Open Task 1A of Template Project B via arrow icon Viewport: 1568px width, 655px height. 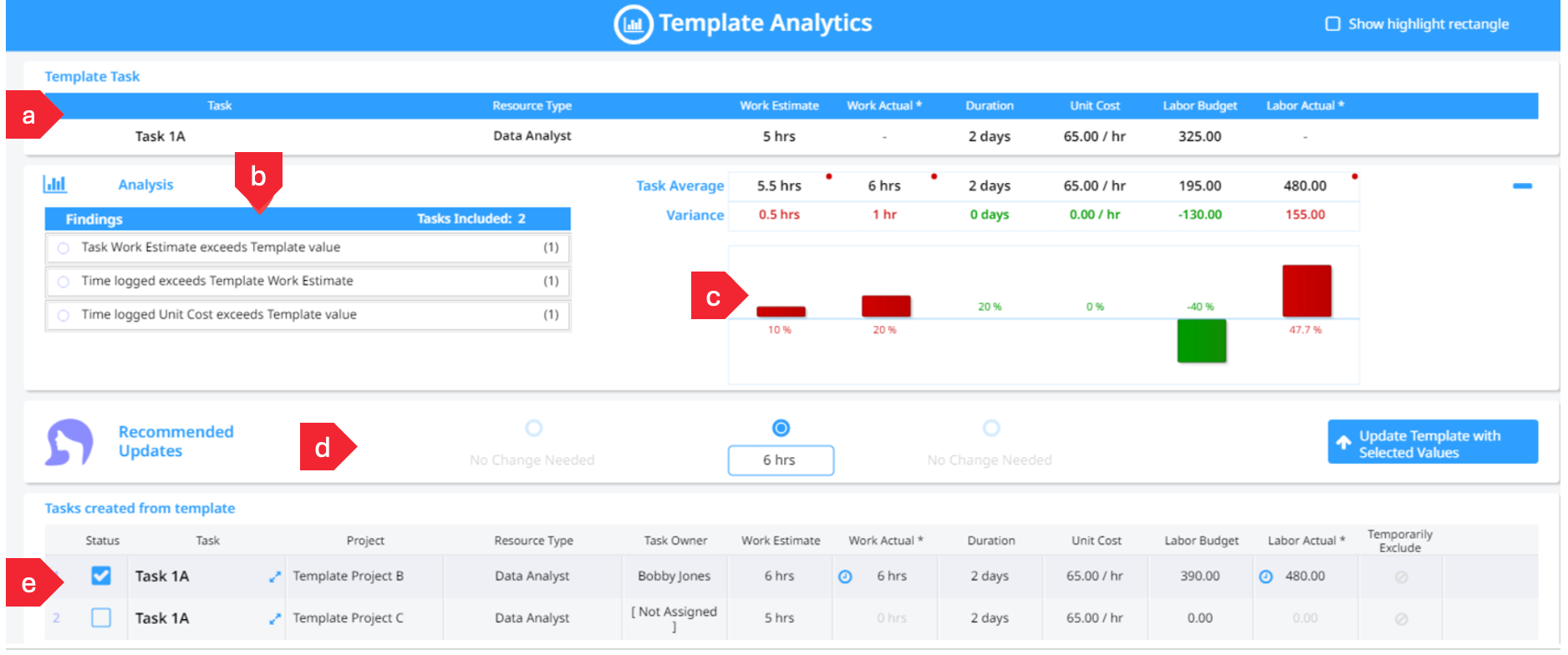[274, 576]
